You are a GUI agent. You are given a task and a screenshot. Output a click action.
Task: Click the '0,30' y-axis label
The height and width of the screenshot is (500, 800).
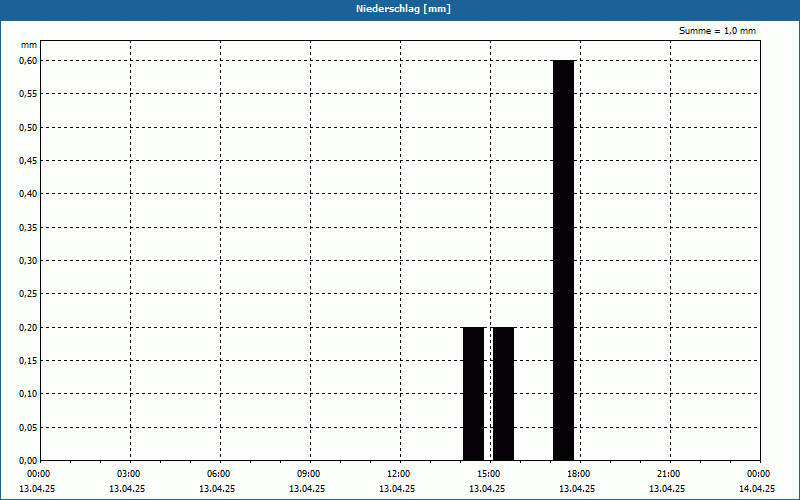point(29,261)
